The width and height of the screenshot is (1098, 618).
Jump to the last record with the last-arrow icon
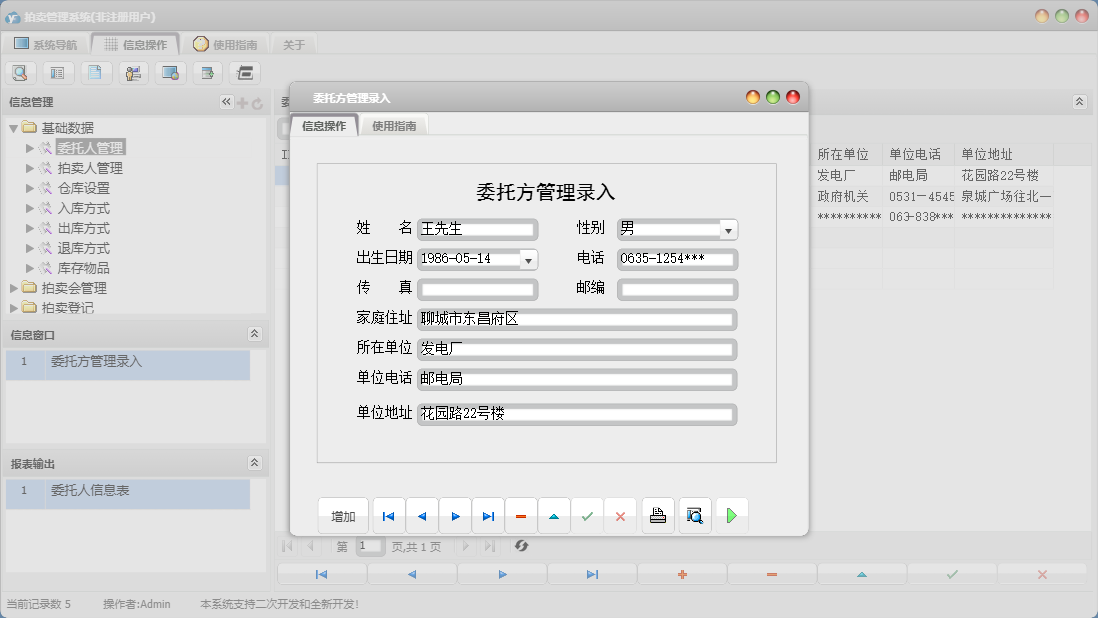pos(488,514)
